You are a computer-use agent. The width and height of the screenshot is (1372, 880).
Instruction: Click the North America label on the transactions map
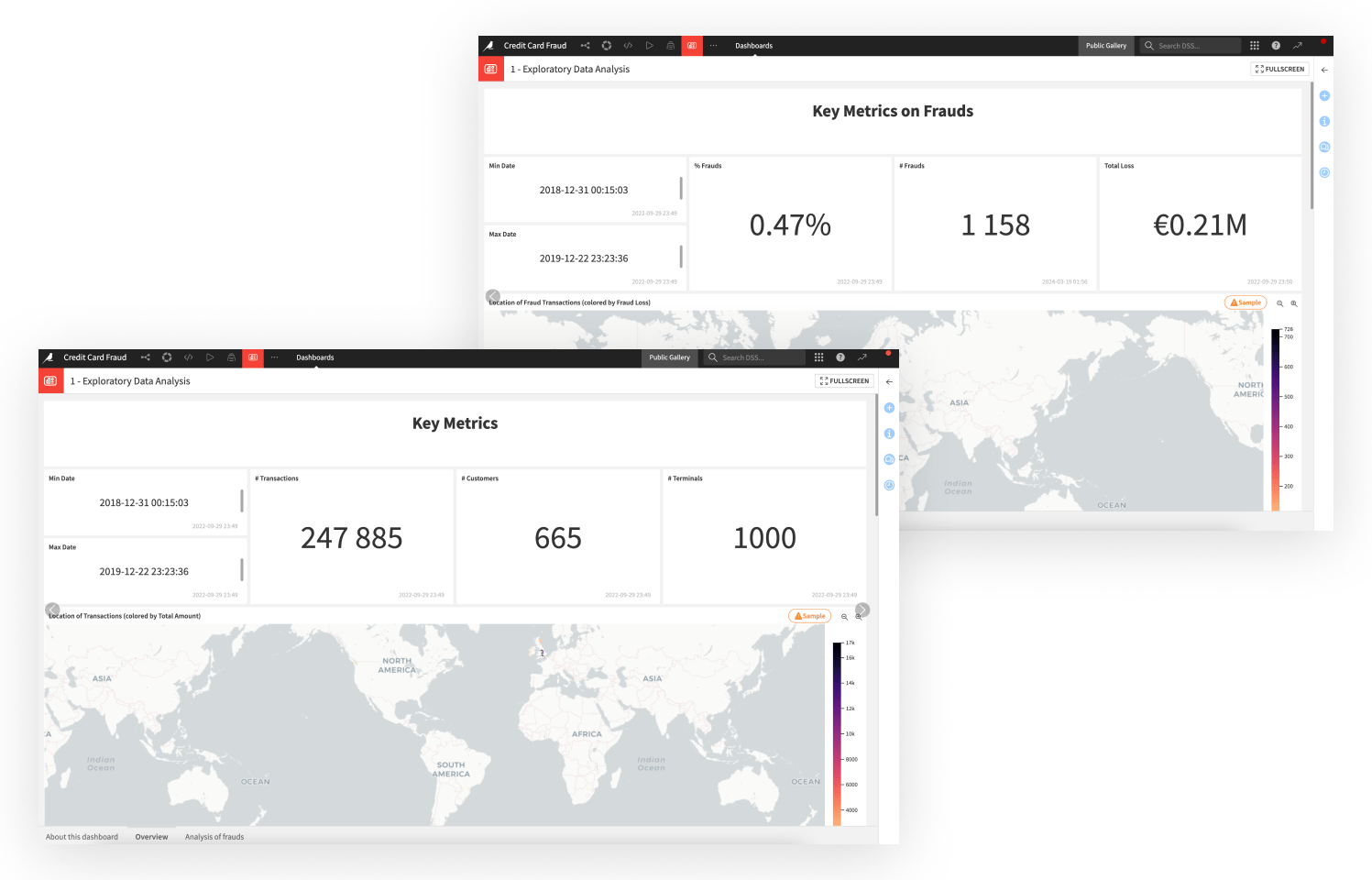pos(398,665)
